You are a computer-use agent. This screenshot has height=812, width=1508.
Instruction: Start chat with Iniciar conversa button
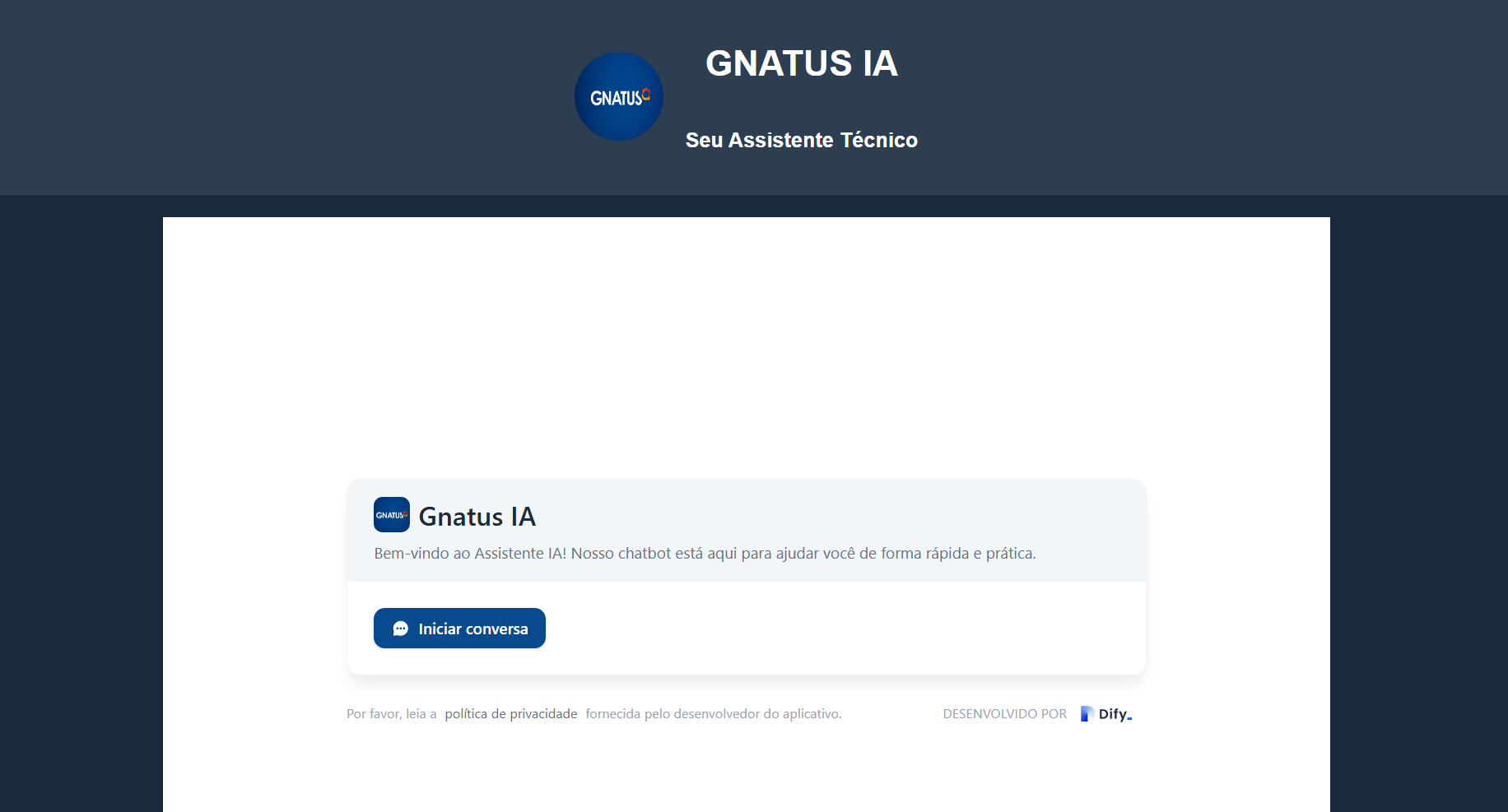tap(459, 629)
